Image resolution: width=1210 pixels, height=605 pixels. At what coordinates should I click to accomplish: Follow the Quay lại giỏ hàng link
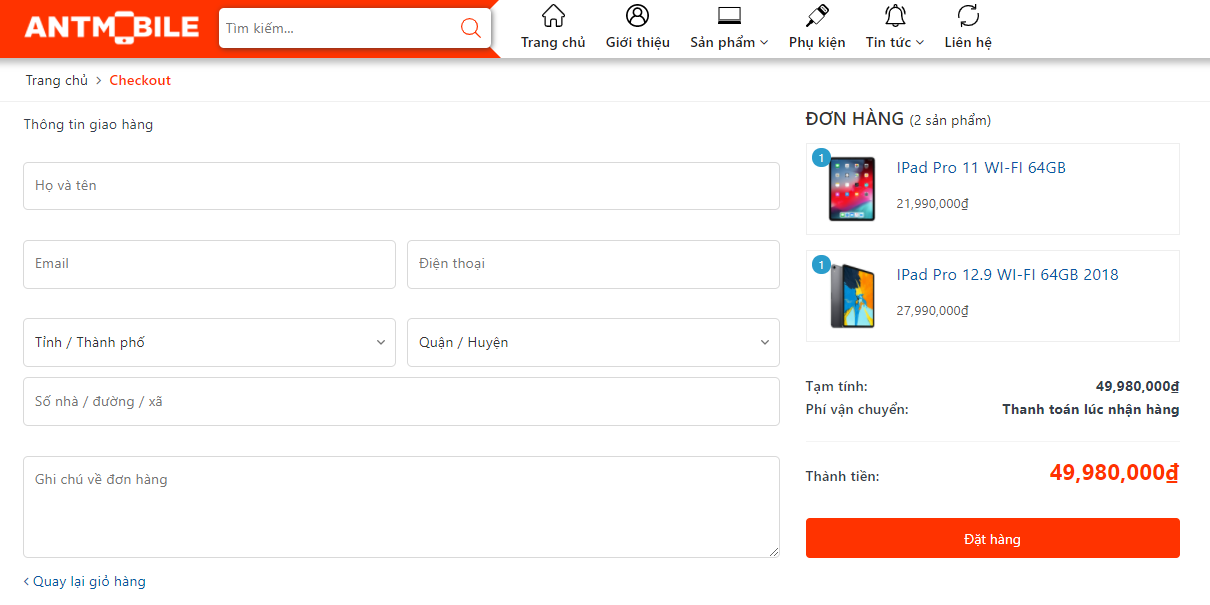(85, 581)
